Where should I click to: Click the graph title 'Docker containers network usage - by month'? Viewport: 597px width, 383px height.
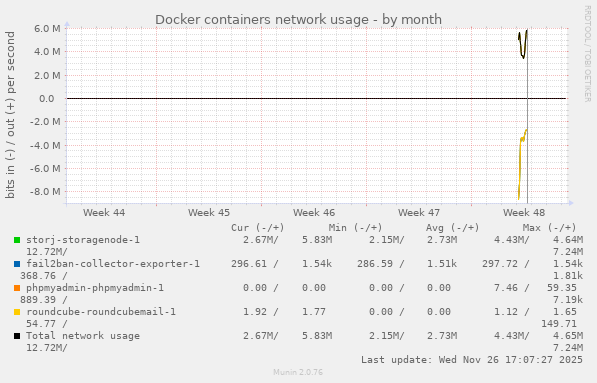point(298,19)
